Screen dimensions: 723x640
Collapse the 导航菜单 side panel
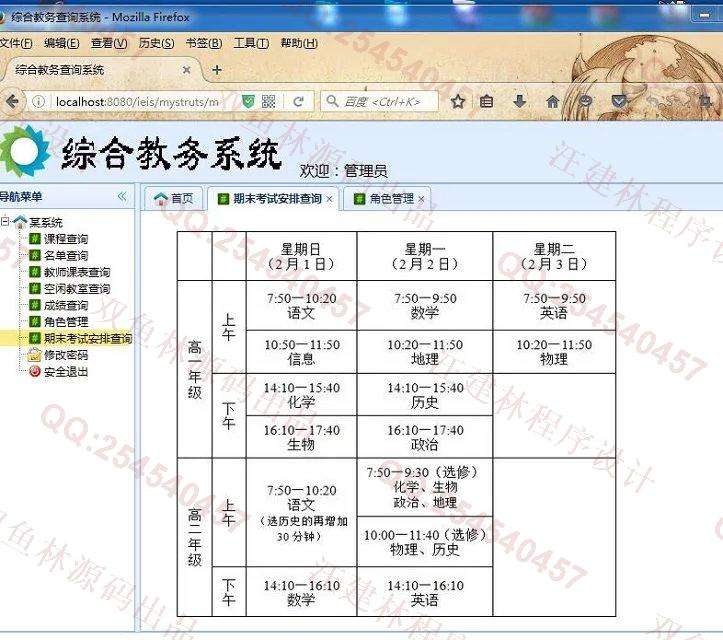(x=122, y=197)
